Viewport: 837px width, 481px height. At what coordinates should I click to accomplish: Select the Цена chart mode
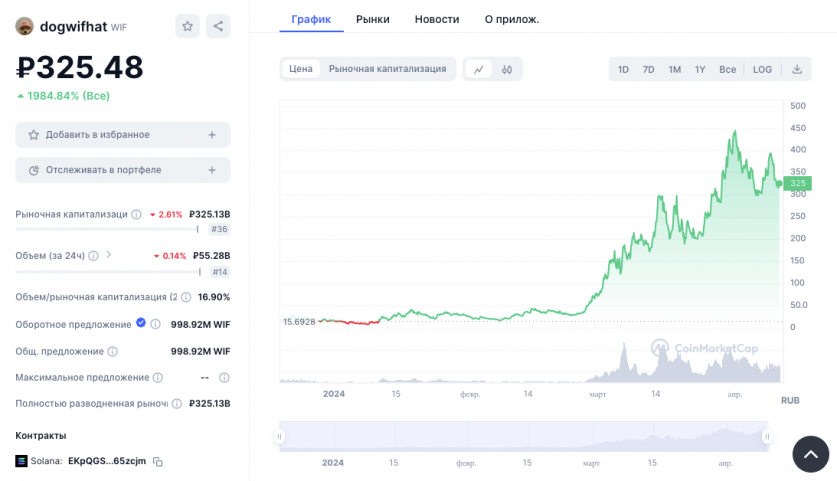[301, 69]
